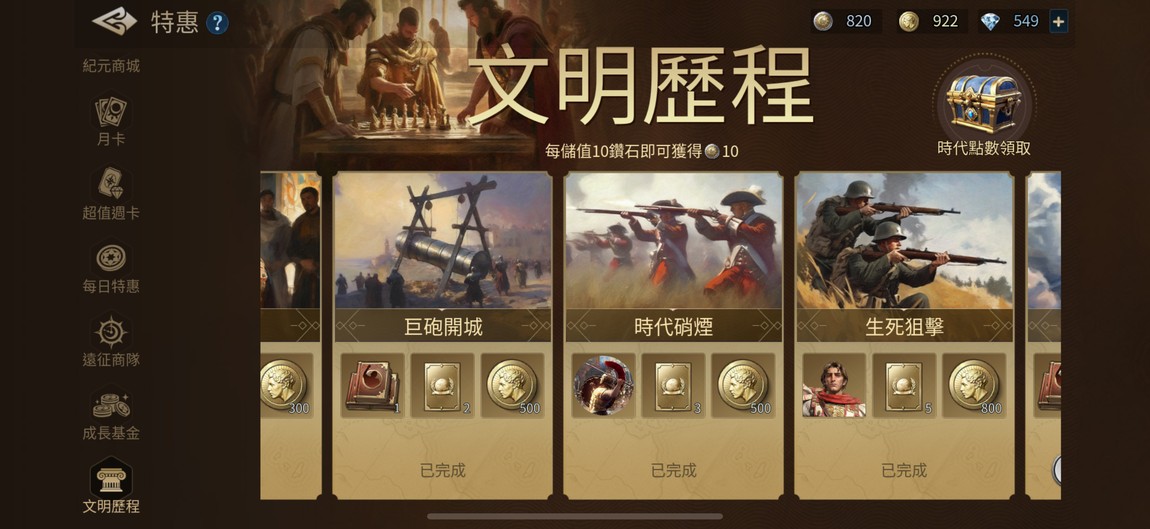Tap the 922 gold coin currency counter
1150x529 pixels.
tap(932, 21)
